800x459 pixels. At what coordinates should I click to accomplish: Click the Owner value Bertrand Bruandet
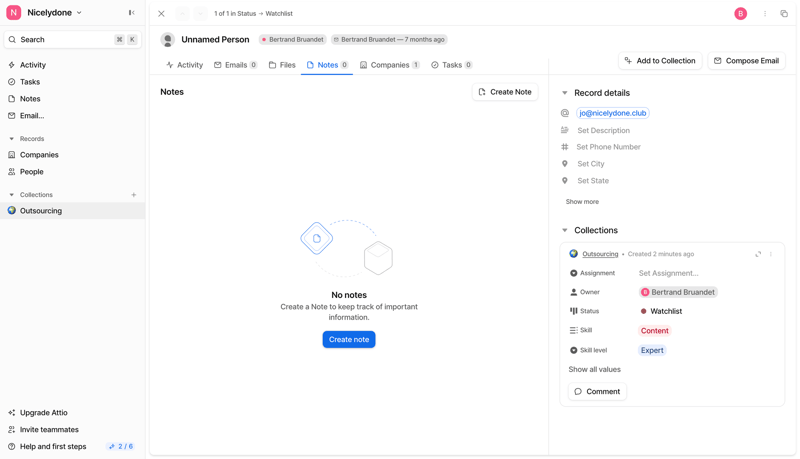tap(678, 292)
